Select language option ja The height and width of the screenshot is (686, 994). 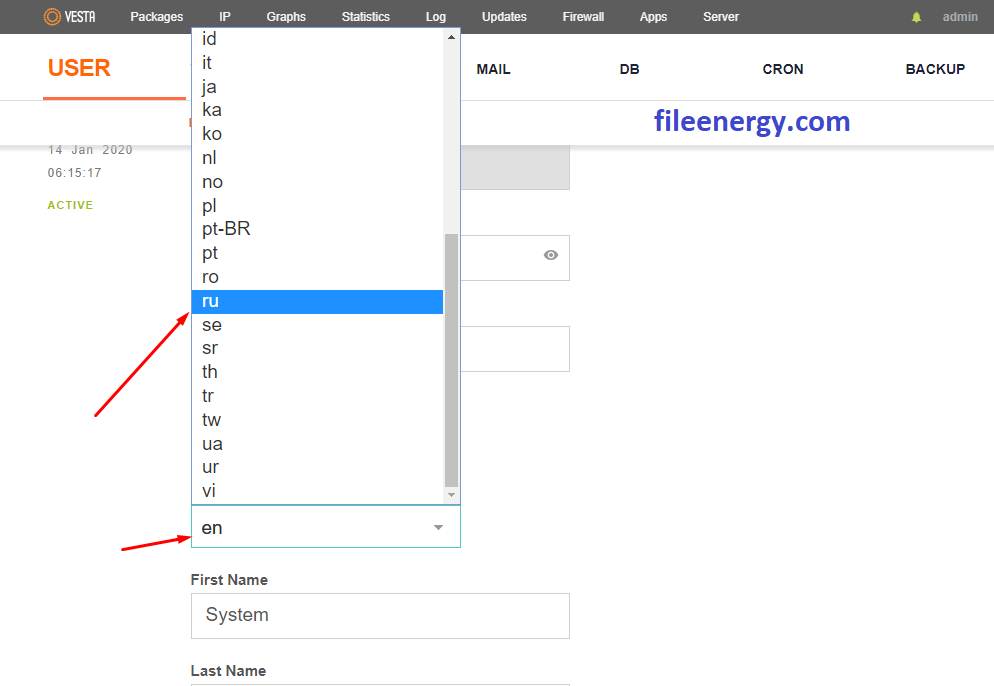tap(317, 86)
